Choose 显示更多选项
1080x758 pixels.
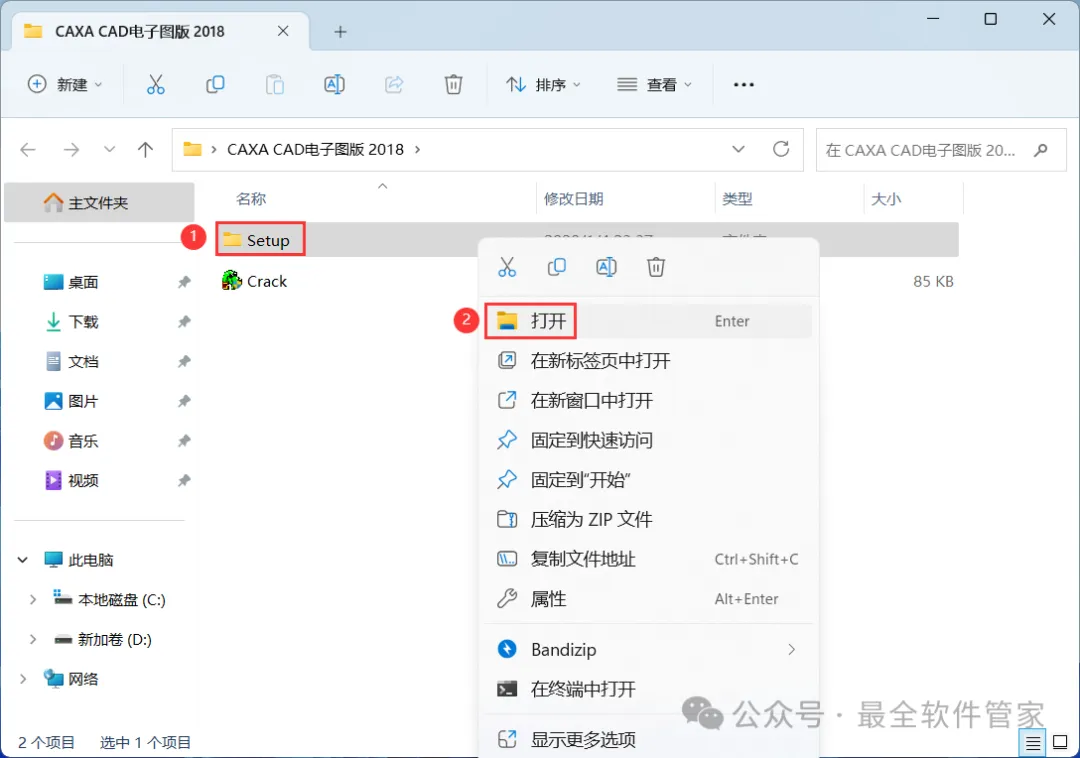648,740
